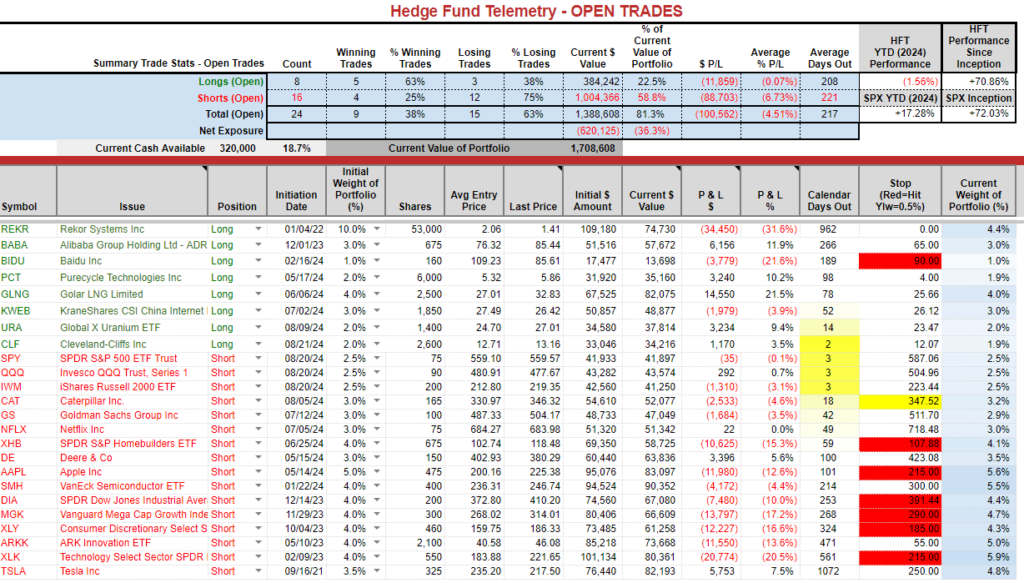Image resolution: width=1024 pixels, height=583 pixels.
Task: Select the IWM current weight 2.5%
Action: [x=978, y=387]
